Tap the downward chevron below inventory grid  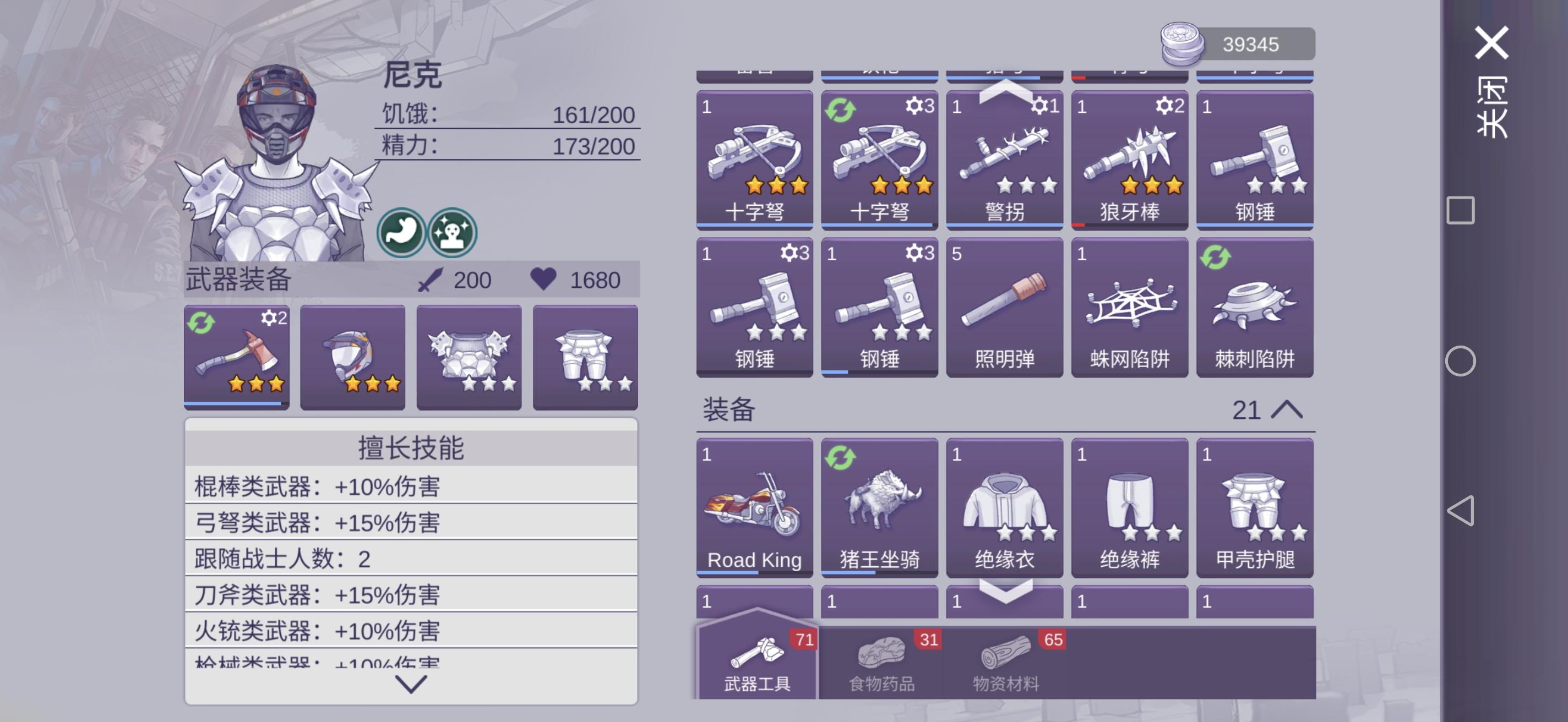coord(1005,590)
